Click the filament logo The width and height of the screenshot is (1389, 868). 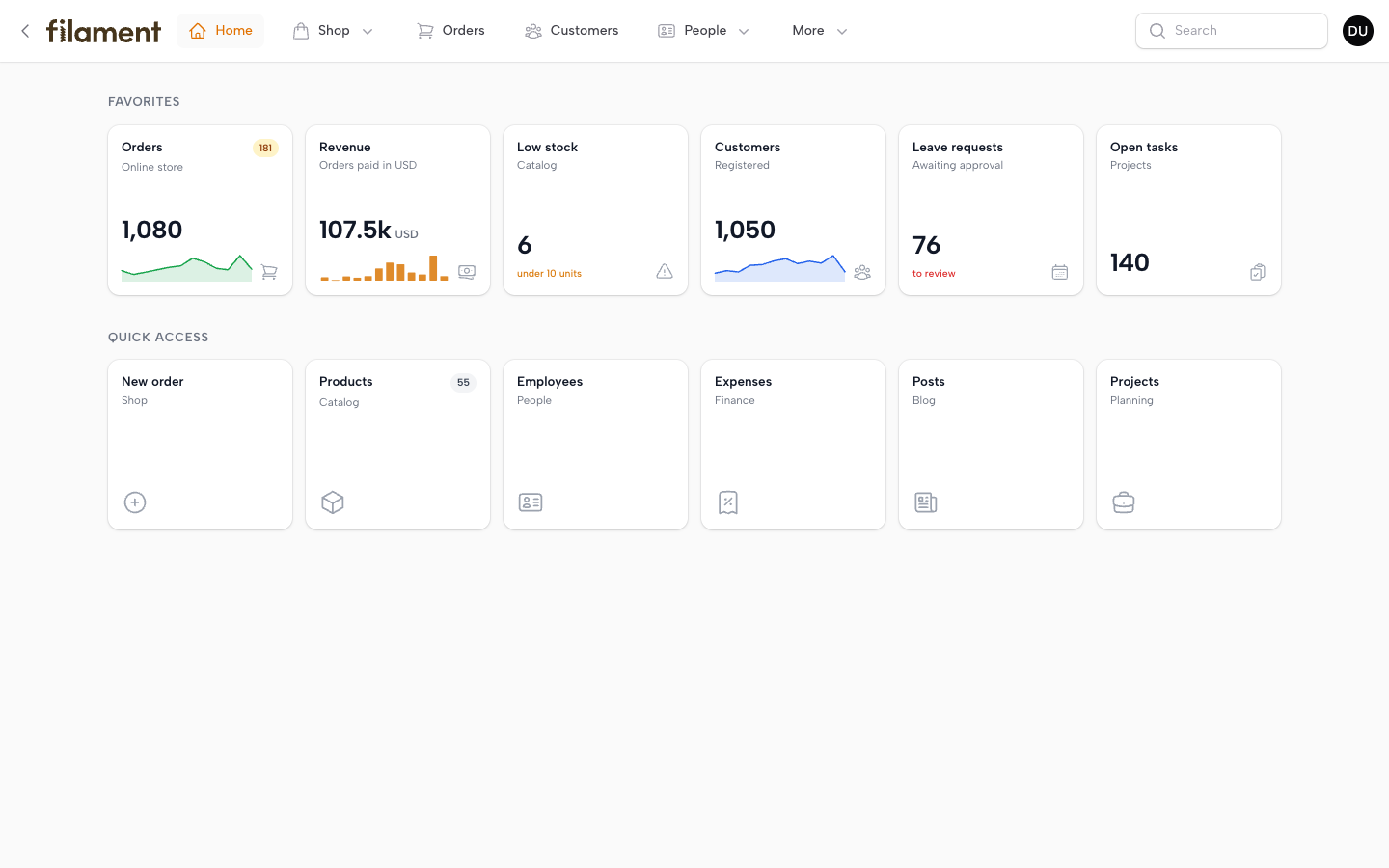[103, 31]
